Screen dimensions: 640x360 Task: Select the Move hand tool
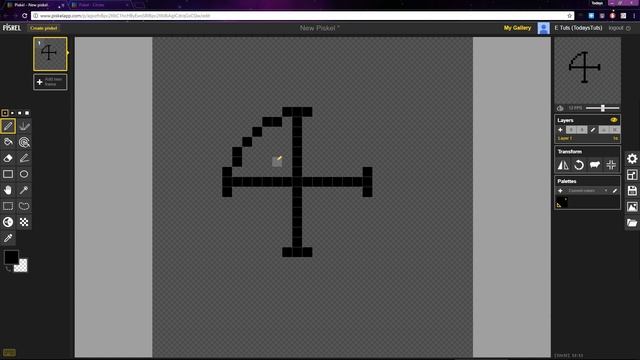8,190
